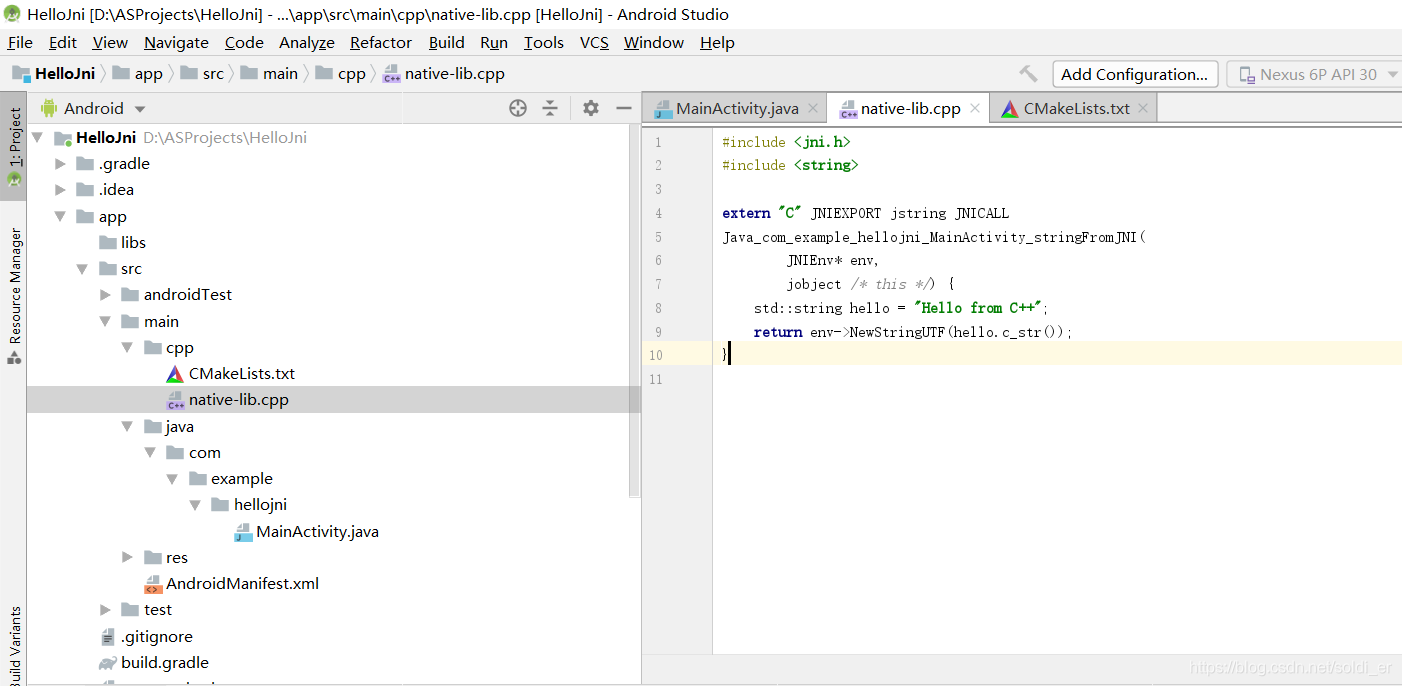Collapse the cpp folder
This screenshot has width=1402, height=686.
[x=128, y=348]
